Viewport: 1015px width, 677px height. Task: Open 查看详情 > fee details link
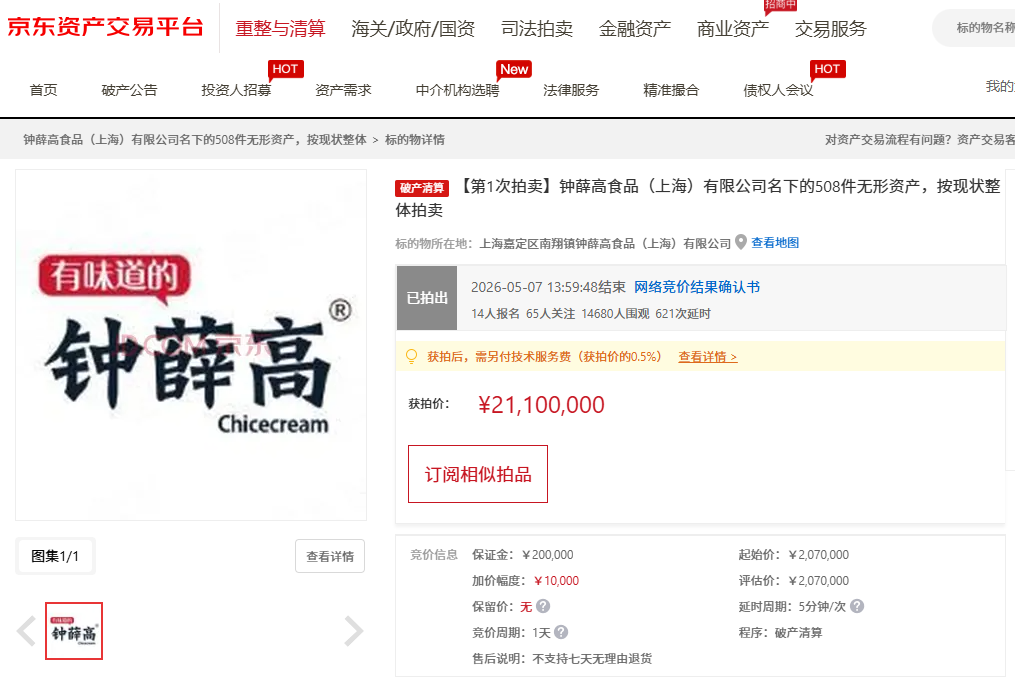click(x=708, y=357)
